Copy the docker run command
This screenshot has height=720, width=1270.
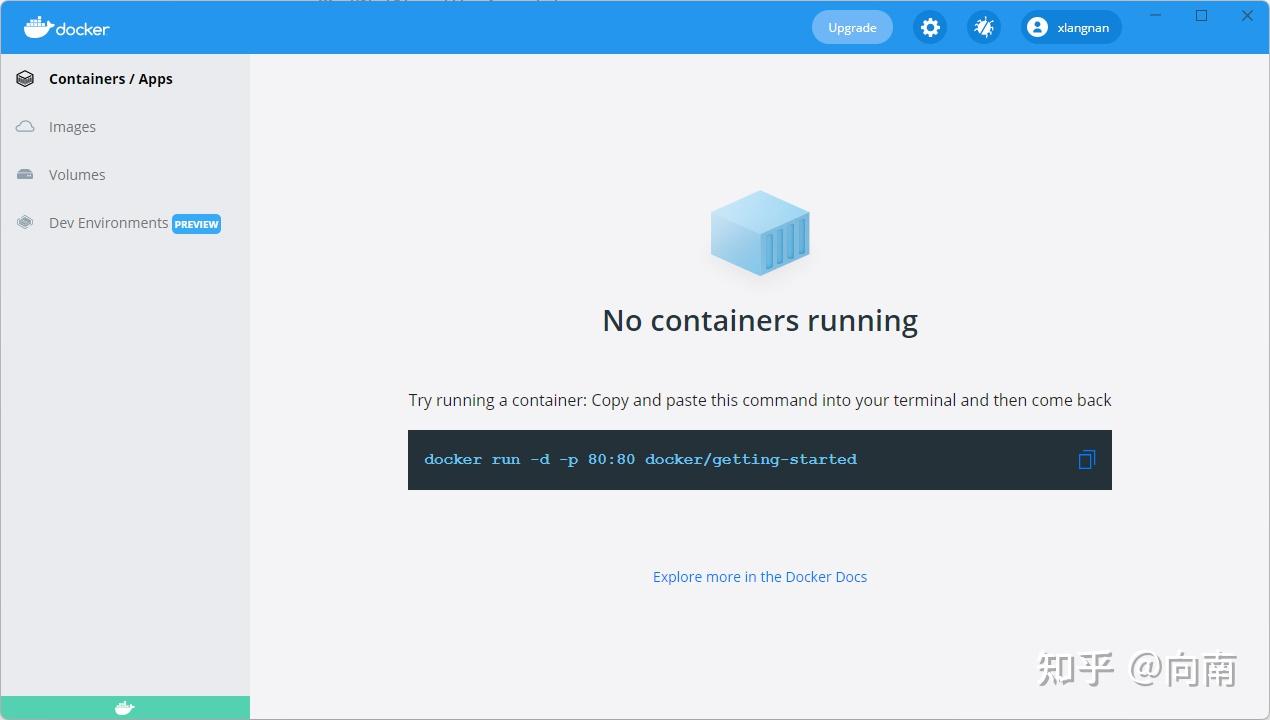click(1086, 459)
